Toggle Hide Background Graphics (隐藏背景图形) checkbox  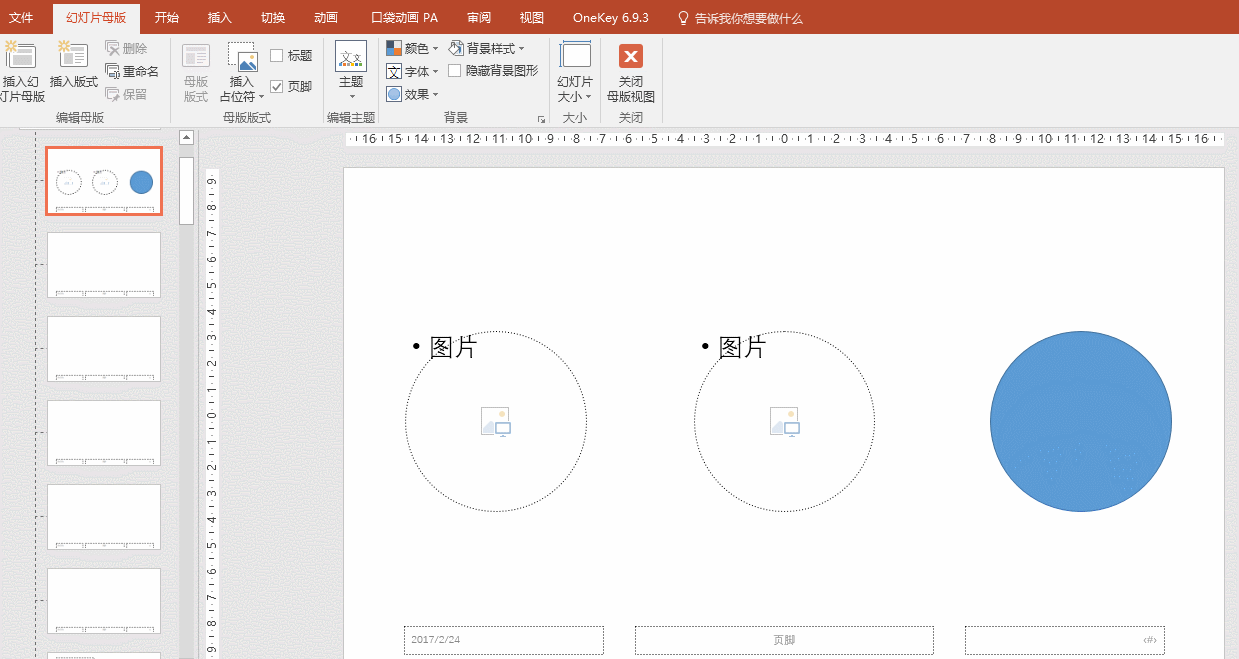[x=455, y=71]
